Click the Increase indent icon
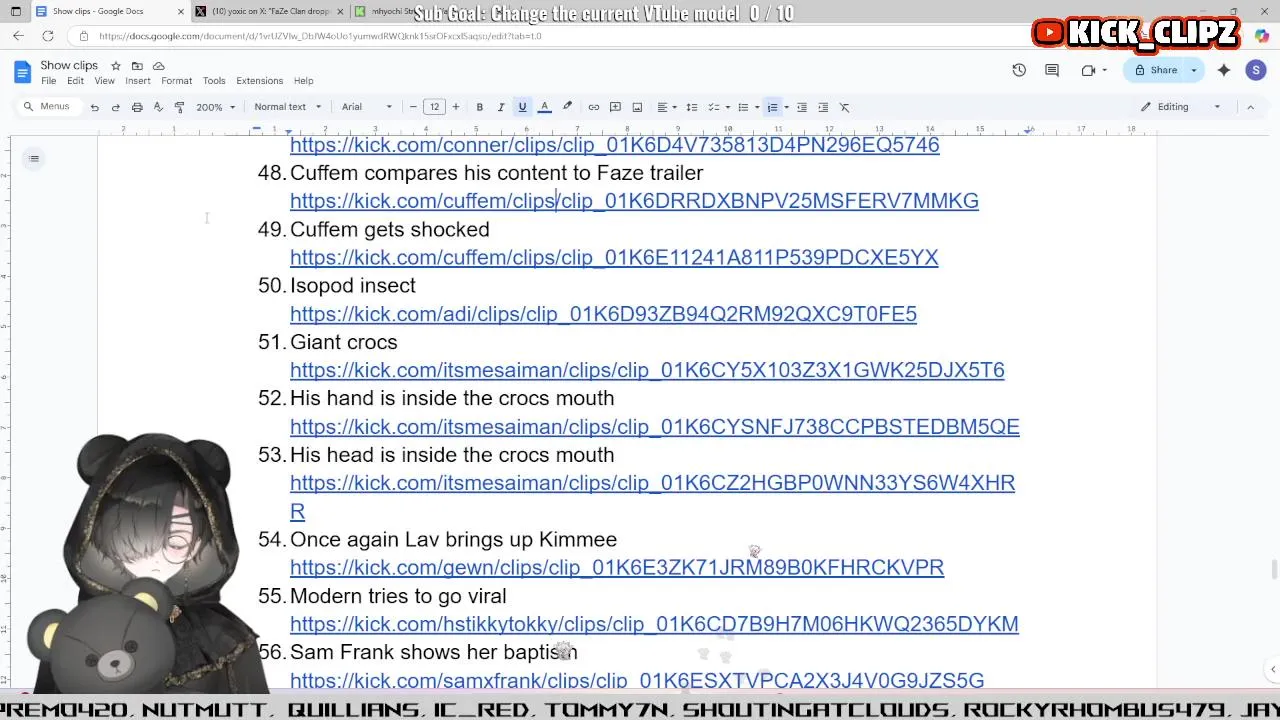The image size is (1280, 720). coord(823,107)
